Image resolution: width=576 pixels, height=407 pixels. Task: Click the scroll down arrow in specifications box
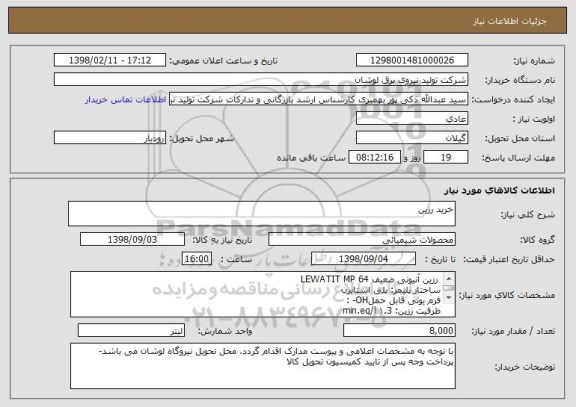449,298
